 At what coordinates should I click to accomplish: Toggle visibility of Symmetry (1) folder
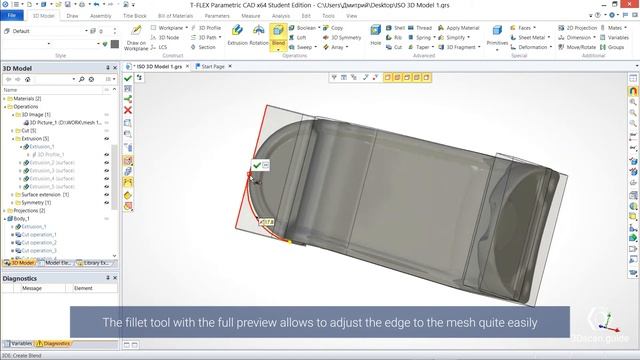click(x=107, y=203)
